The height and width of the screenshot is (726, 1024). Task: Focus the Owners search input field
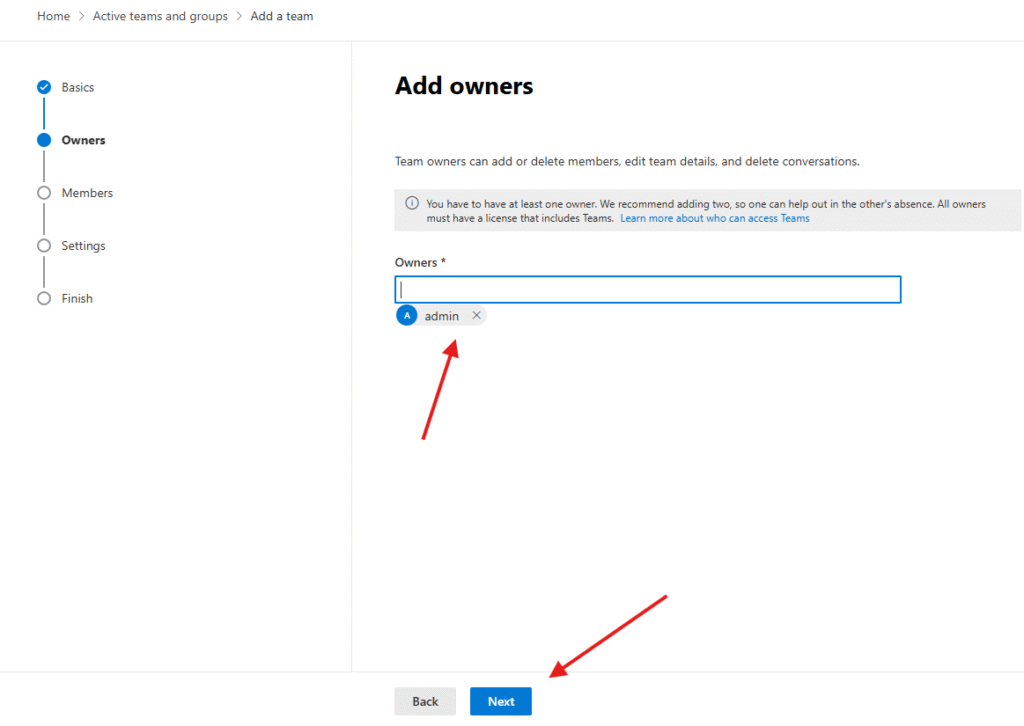(x=648, y=290)
